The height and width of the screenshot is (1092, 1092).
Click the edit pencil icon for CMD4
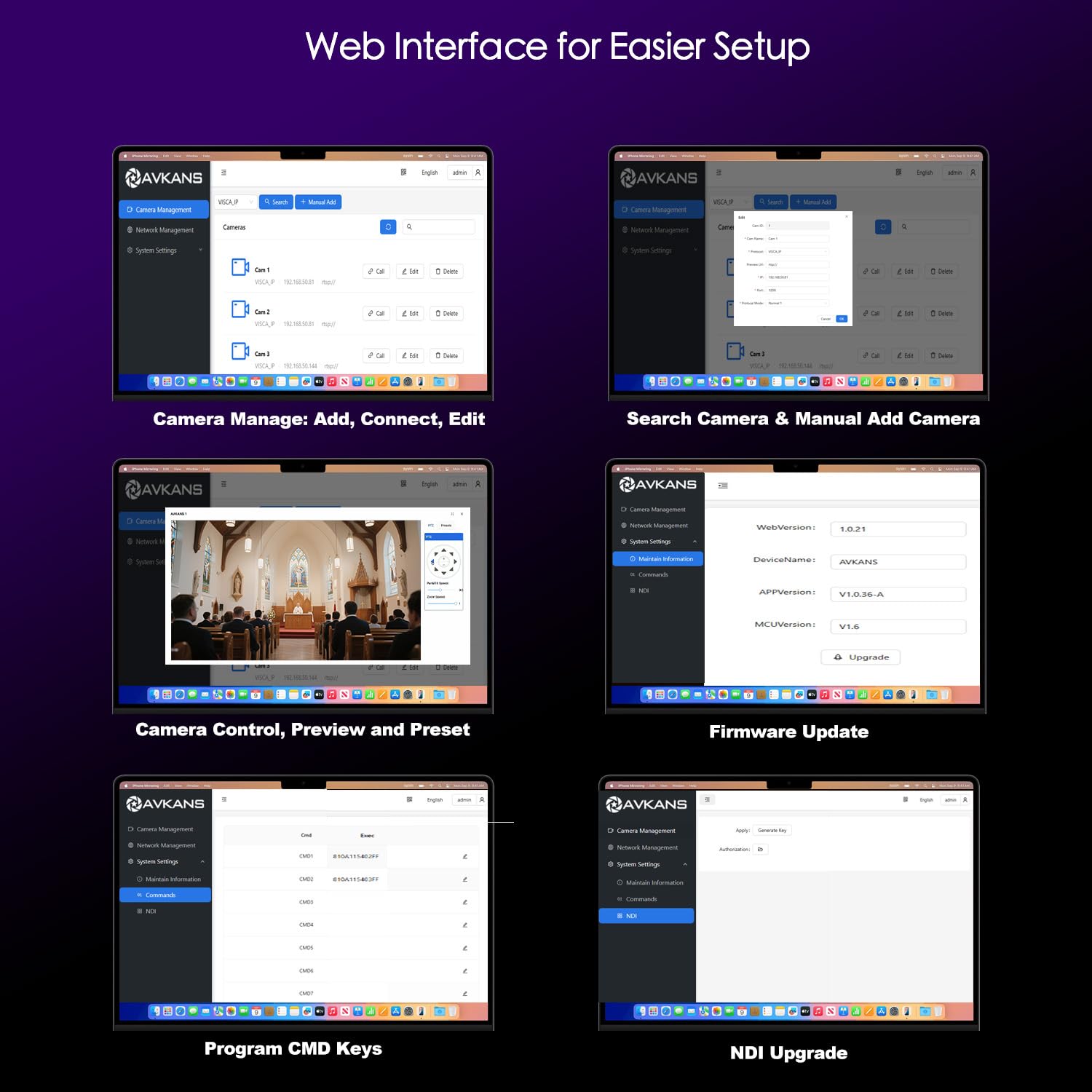[x=464, y=925]
